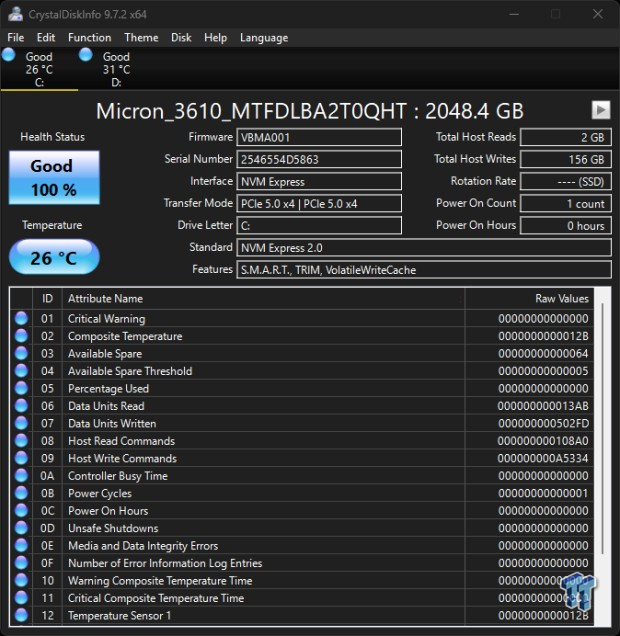Open the Theme menu
The height and width of the screenshot is (636, 620).
point(141,38)
